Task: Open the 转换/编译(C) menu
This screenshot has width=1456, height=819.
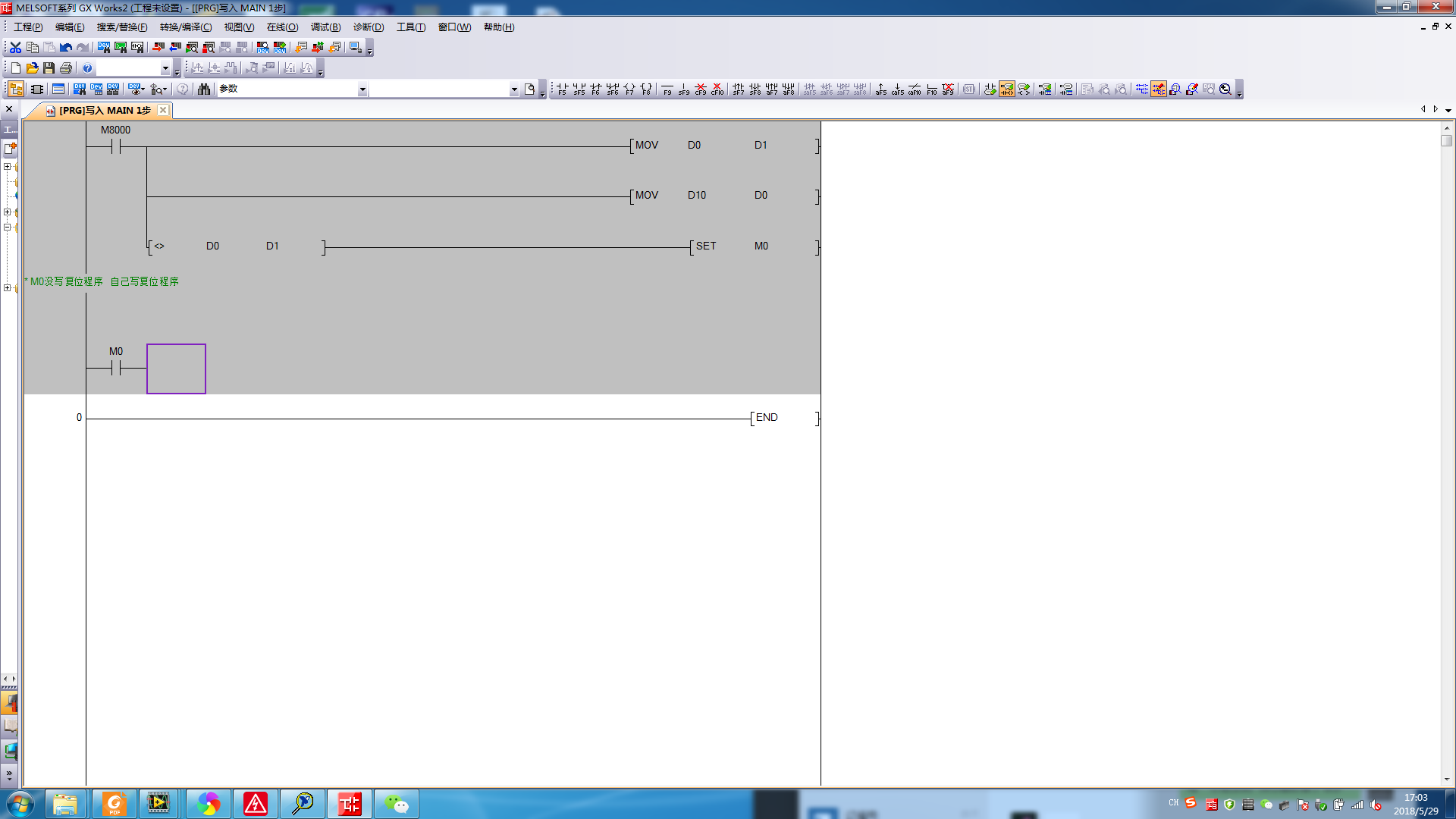Action: [186, 27]
